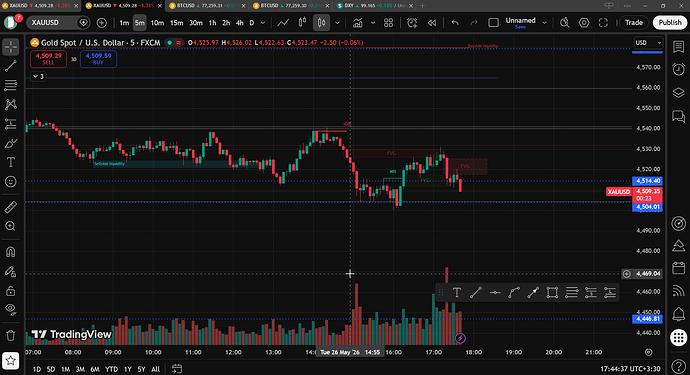690x375 pixels.
Task: Select the candles chart style button
Action: point(321,22)
